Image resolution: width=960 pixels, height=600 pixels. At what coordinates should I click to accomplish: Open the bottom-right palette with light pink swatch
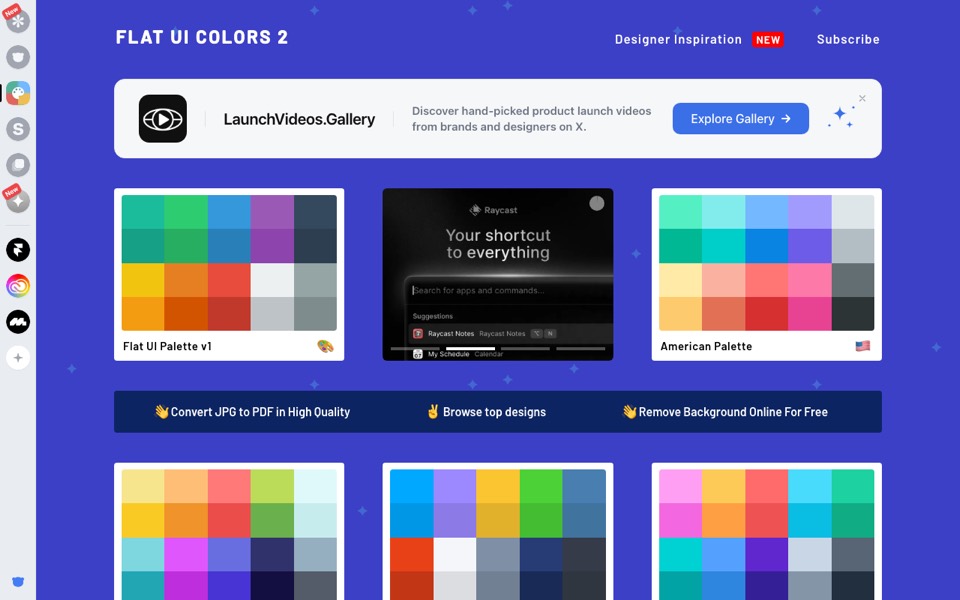(x=767, y=531)
